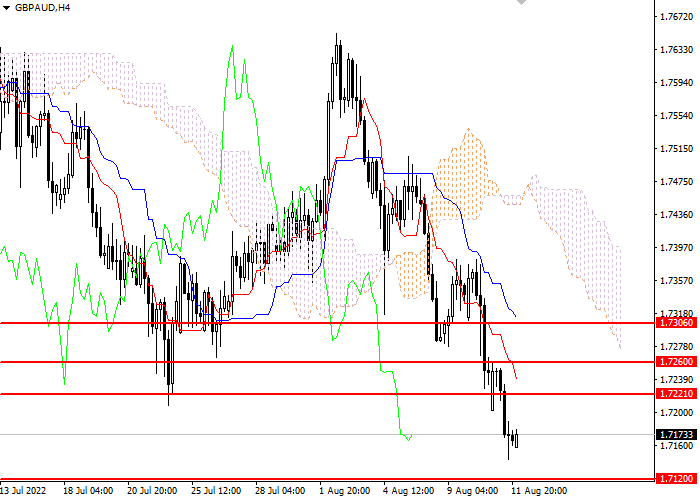Click the current price label 1.71733

[x=677, y=434]
